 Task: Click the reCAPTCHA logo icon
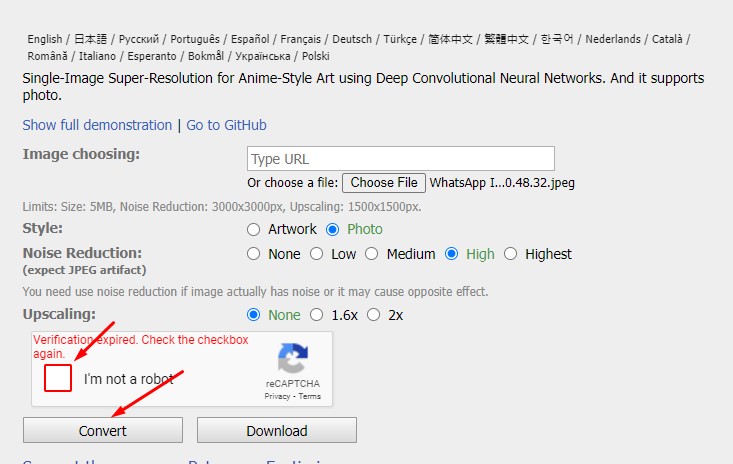[292, 359]
